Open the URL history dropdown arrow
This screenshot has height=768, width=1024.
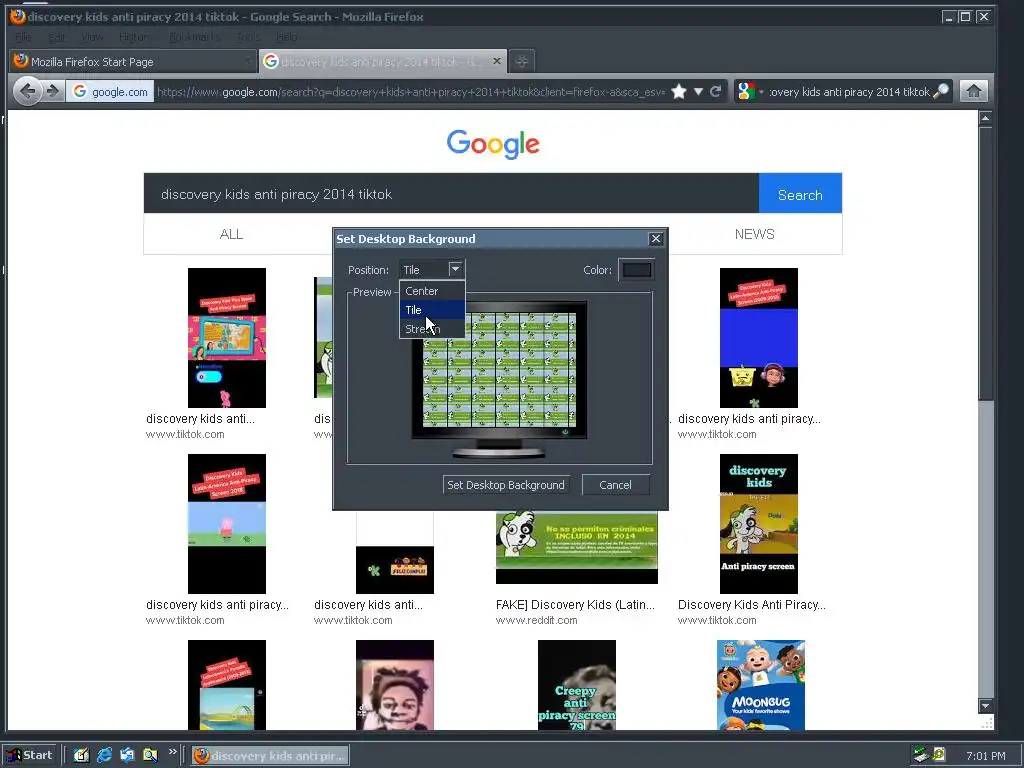698,91
